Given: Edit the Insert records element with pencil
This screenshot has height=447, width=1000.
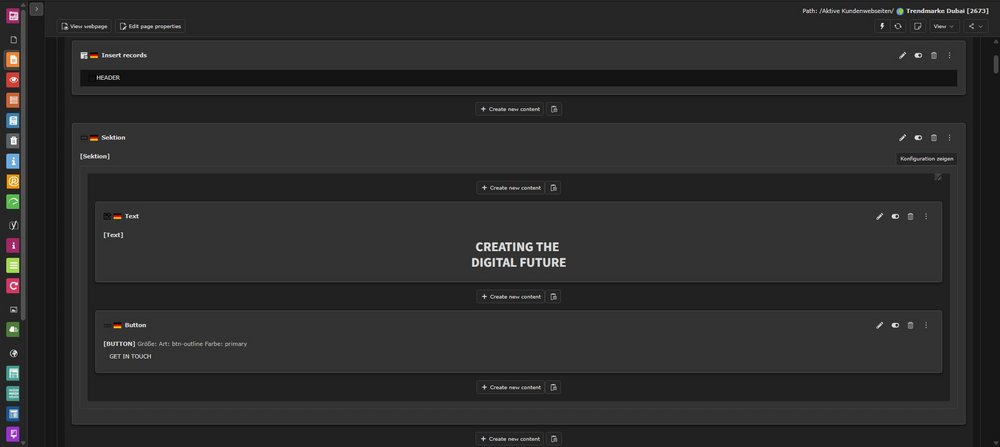Looking at the screenshot, I should [902, 55].
